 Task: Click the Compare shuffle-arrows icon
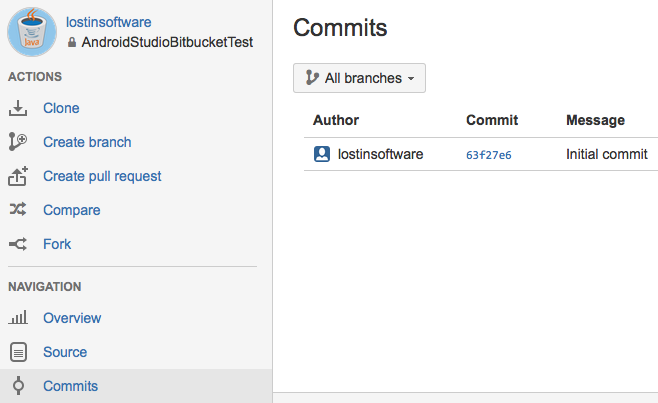(x=18, y=210)
